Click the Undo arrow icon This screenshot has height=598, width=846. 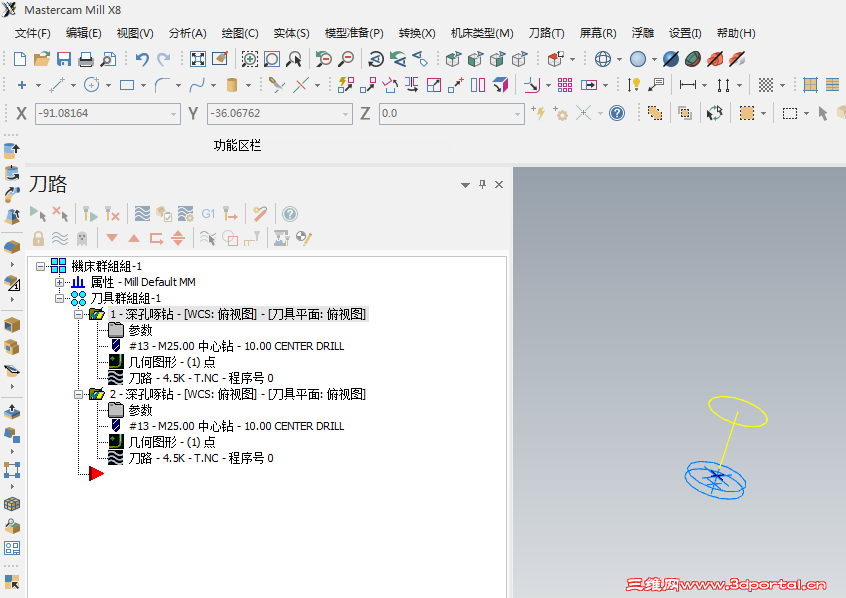tap(142, 59)
